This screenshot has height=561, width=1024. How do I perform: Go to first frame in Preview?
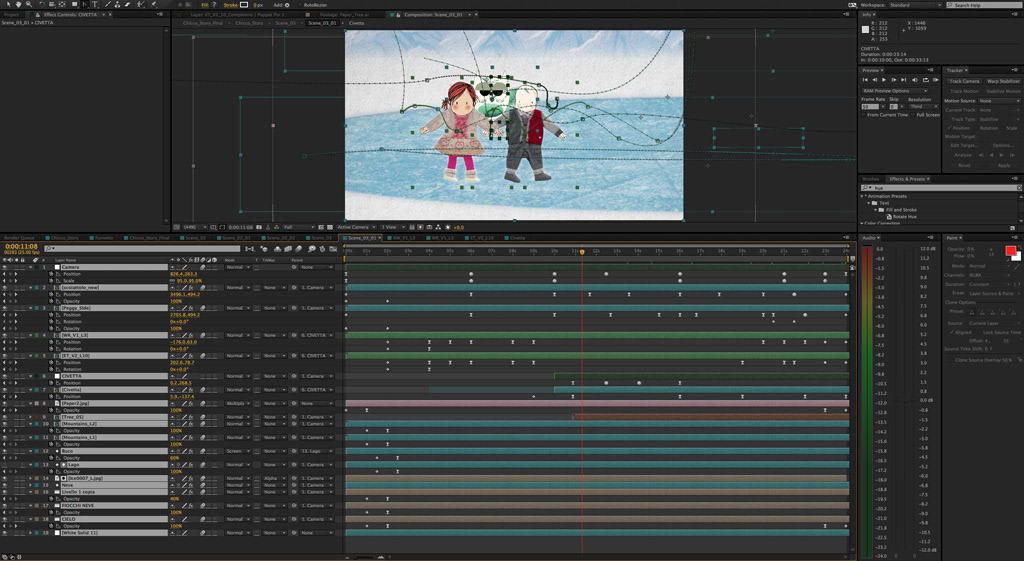pyautogui.click(x=865, y=80)
